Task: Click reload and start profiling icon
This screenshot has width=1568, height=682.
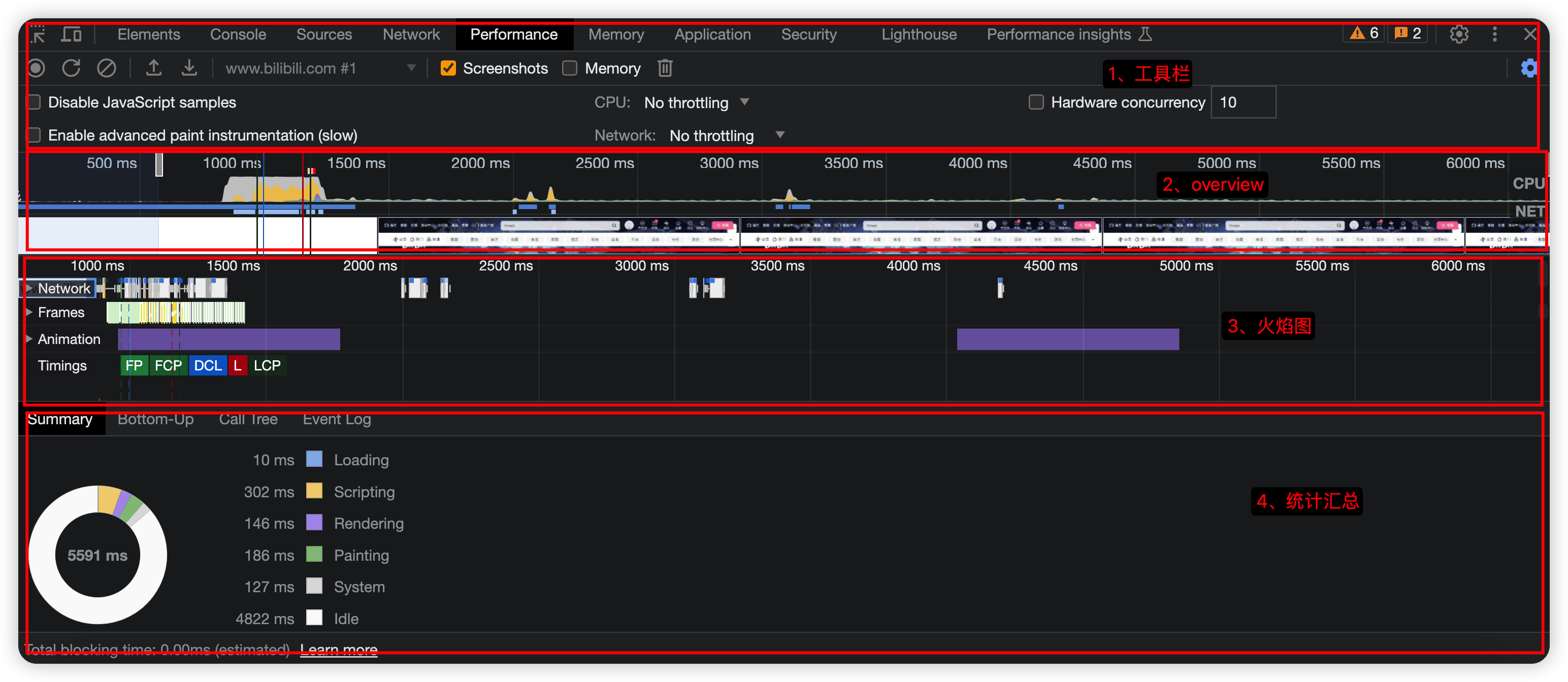Action: pyautogui.click(x=71, y=68)
